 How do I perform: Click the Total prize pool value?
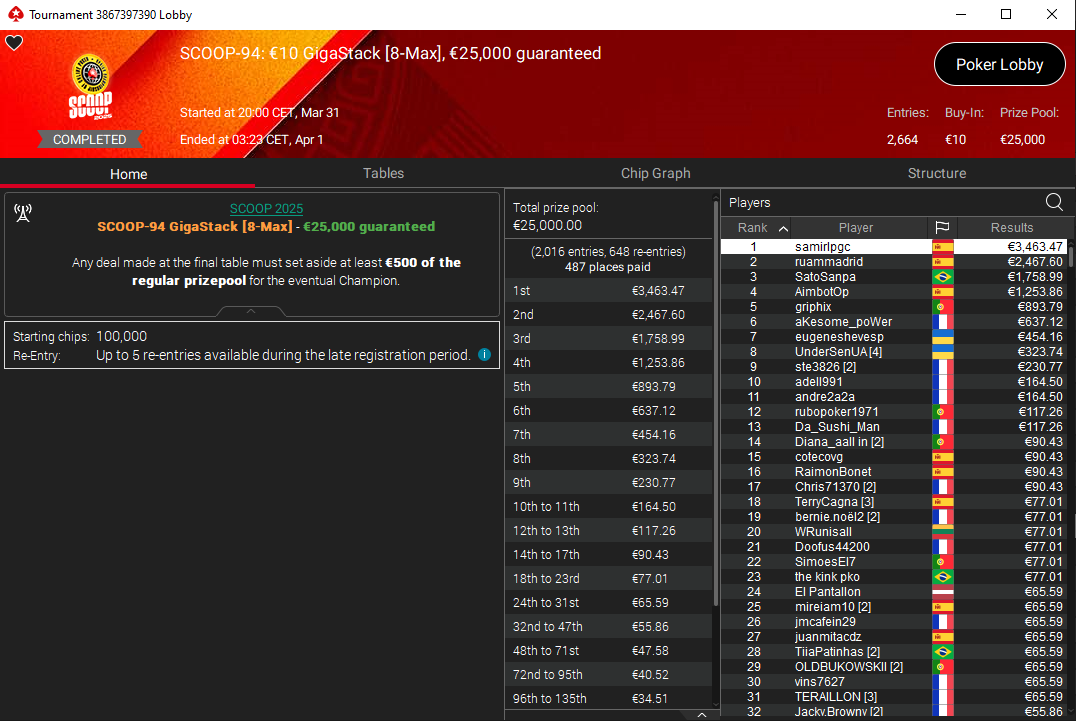(x=548, y=226)
